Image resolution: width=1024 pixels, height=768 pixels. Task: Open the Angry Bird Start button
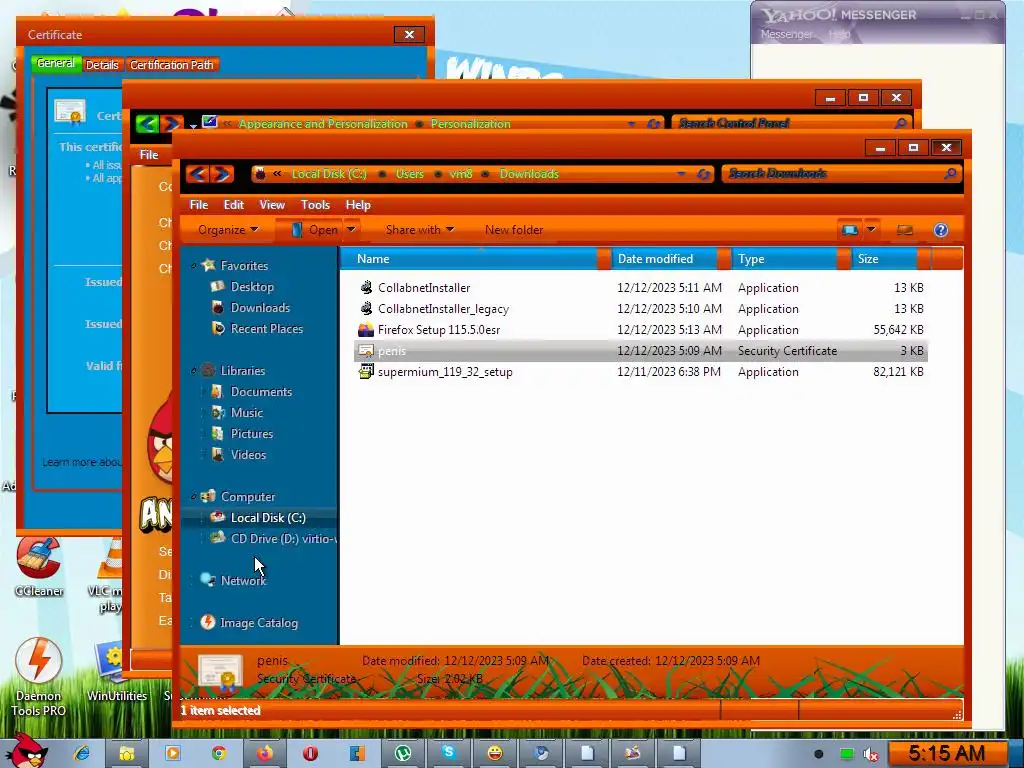pos(25,751)
